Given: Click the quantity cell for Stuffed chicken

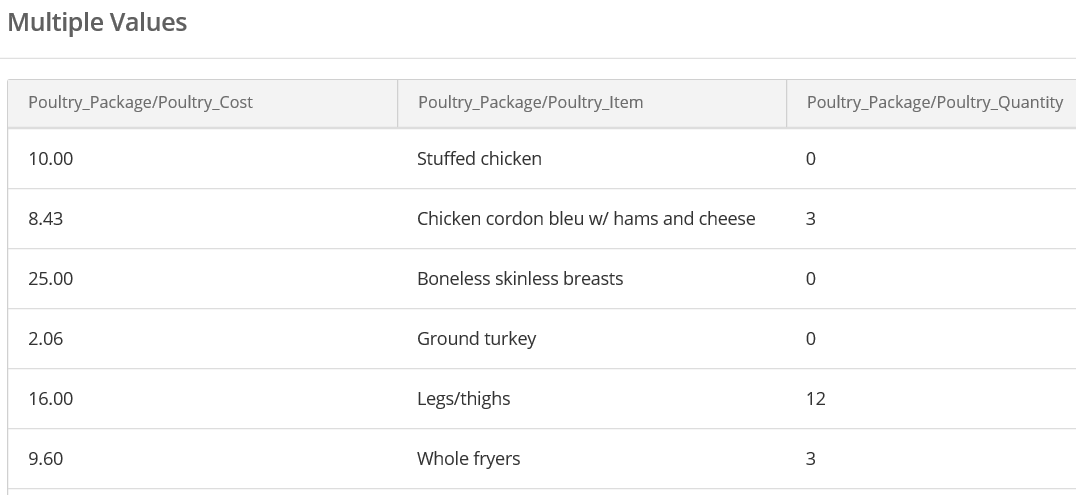Looking at the screenshot, I should 811,158.
